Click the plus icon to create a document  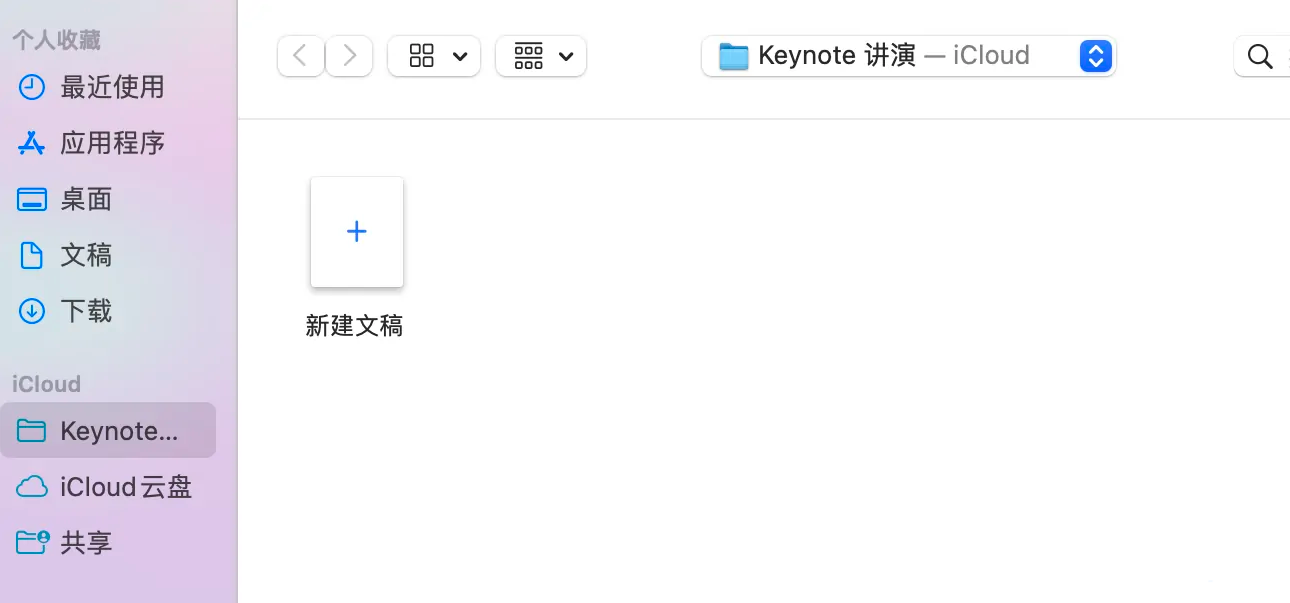pos(357,231)
